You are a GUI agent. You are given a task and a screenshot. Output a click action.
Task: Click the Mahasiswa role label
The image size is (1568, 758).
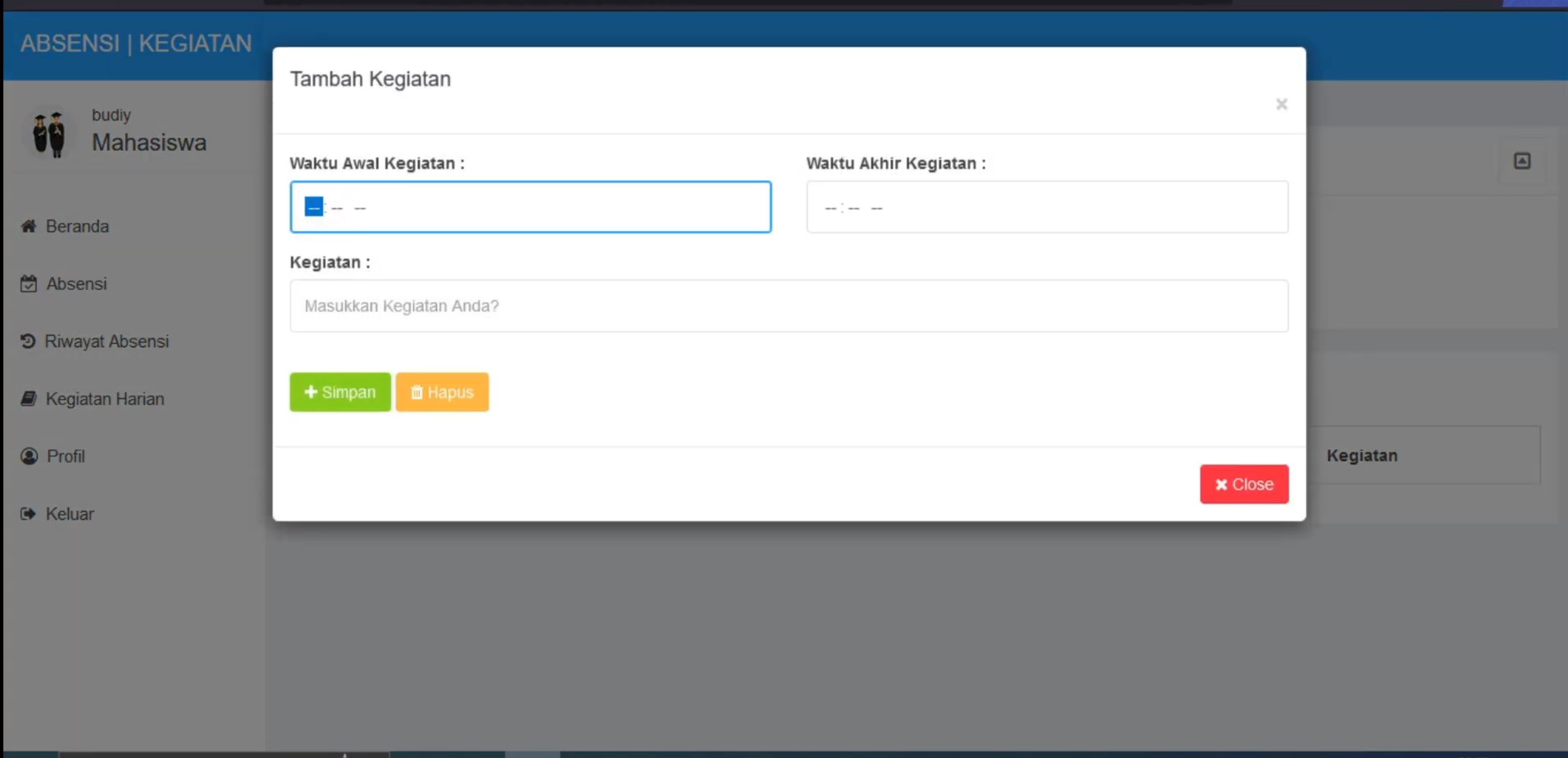point(149,142)
